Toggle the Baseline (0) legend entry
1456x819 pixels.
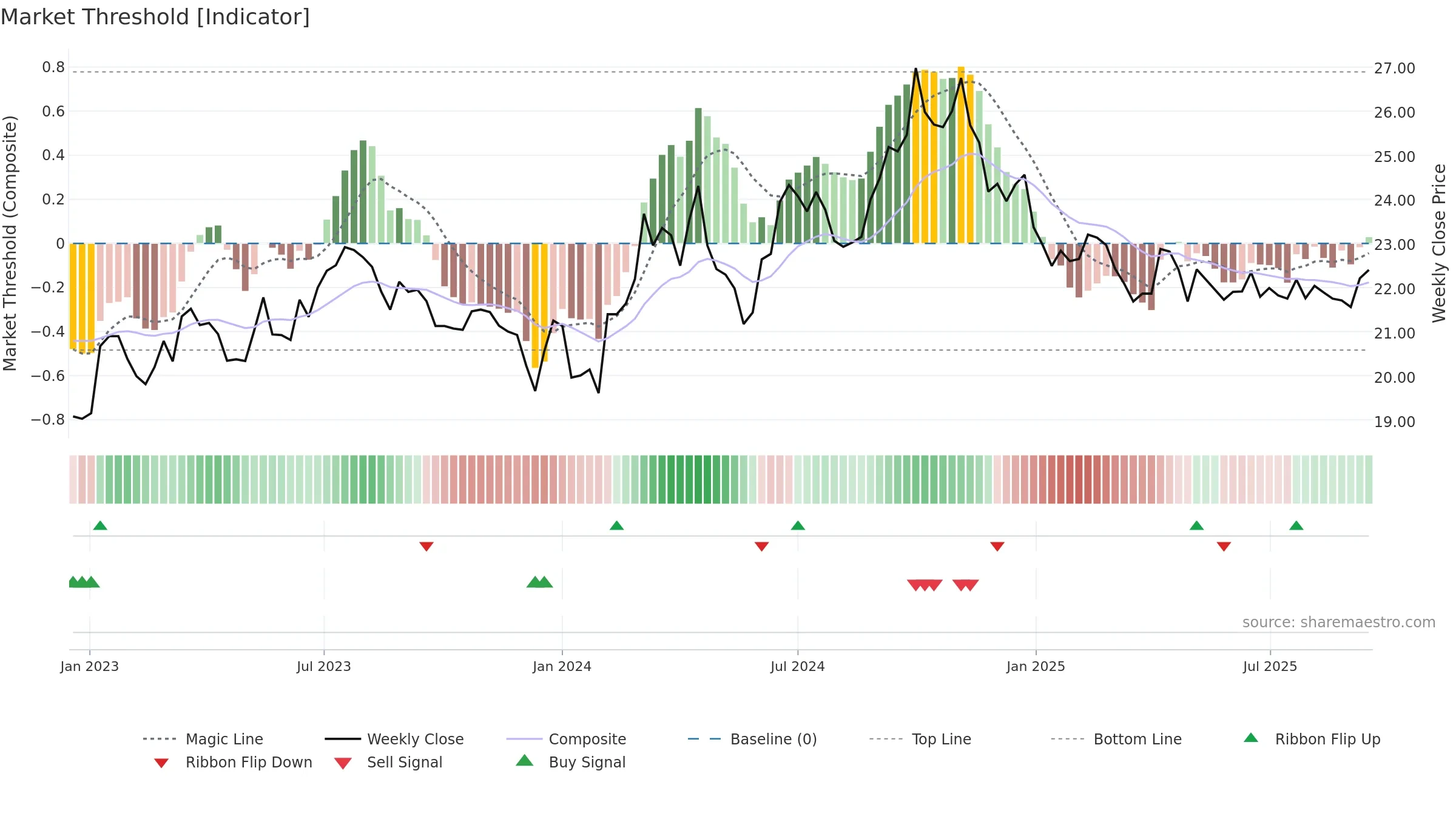coord(752,739)
